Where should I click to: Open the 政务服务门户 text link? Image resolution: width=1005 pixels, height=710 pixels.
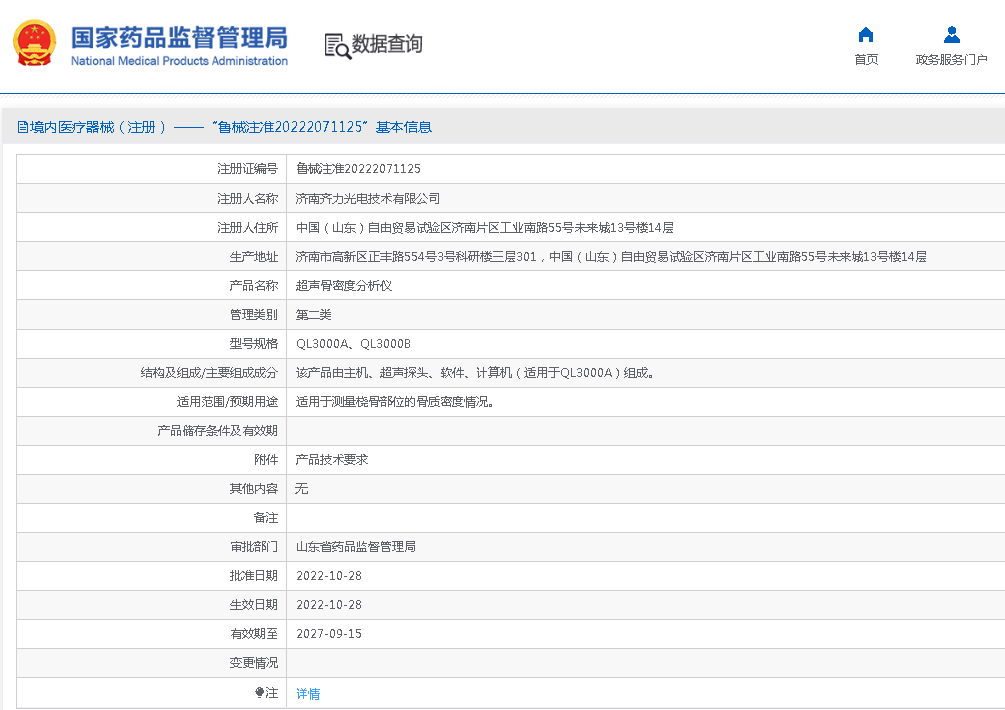click(951, 60)
